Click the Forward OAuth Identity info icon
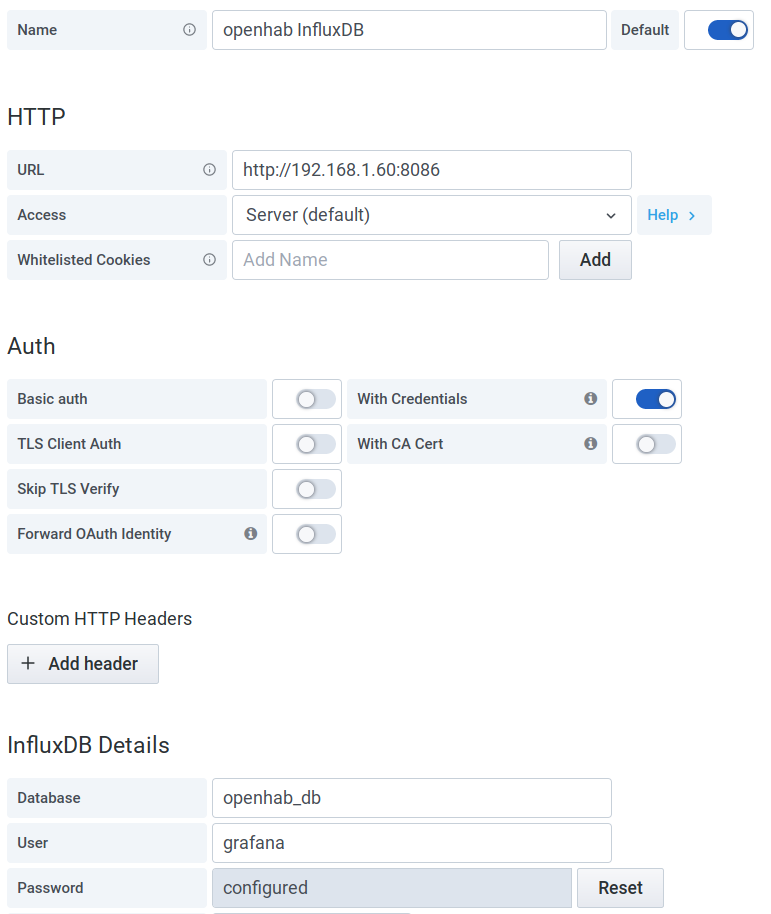 point(251,534)
